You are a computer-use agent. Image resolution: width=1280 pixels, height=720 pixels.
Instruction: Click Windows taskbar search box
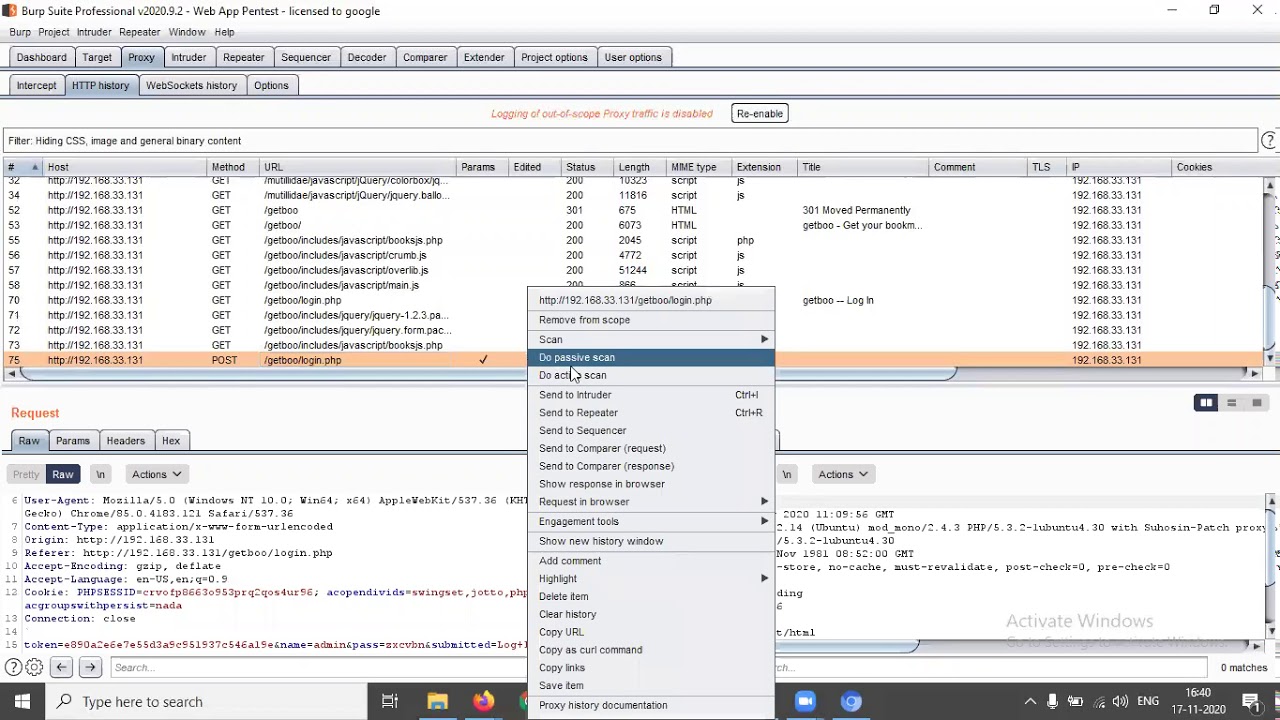tap(205, 701)
